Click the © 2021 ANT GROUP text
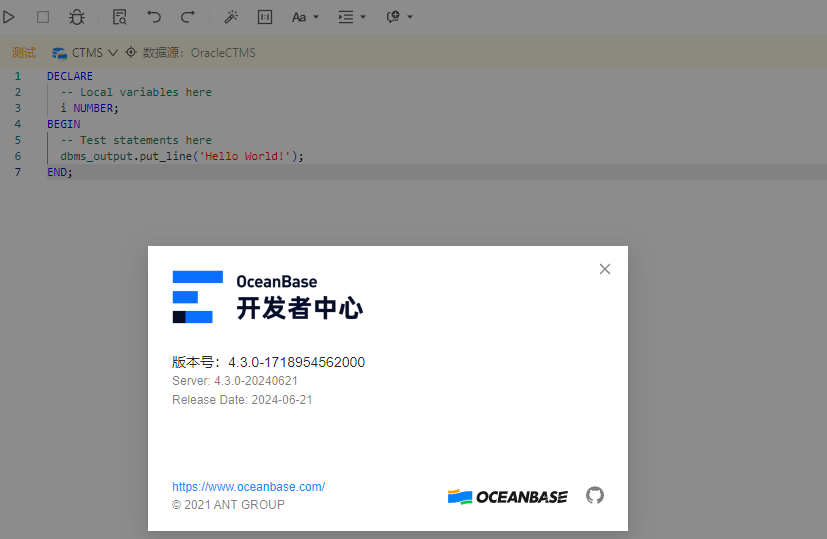 click(228, 505)
